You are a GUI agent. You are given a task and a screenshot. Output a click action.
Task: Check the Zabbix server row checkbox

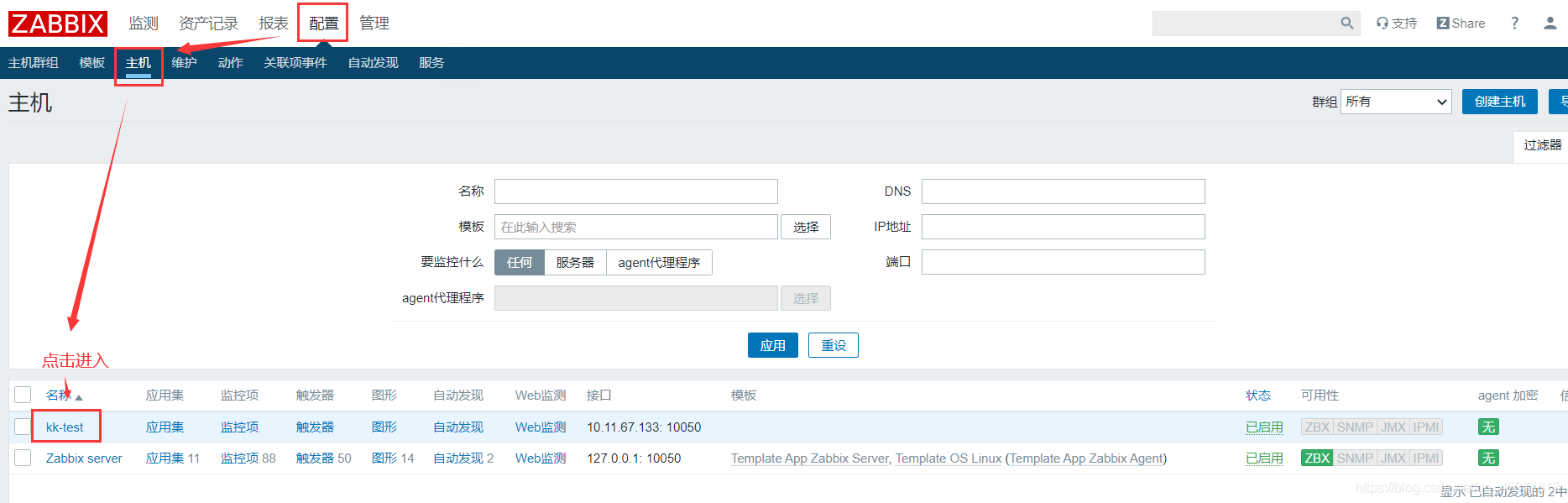pos(23,458)
